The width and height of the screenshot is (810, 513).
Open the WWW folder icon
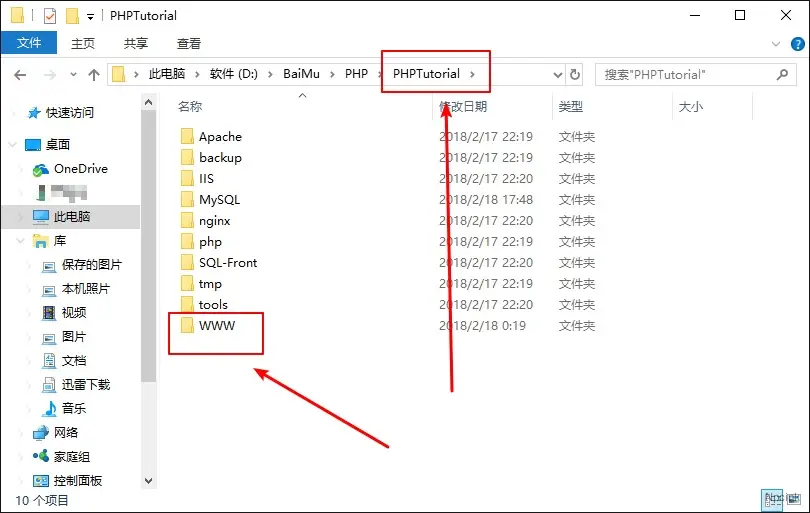pyautogui.click(x=186, y=326)
